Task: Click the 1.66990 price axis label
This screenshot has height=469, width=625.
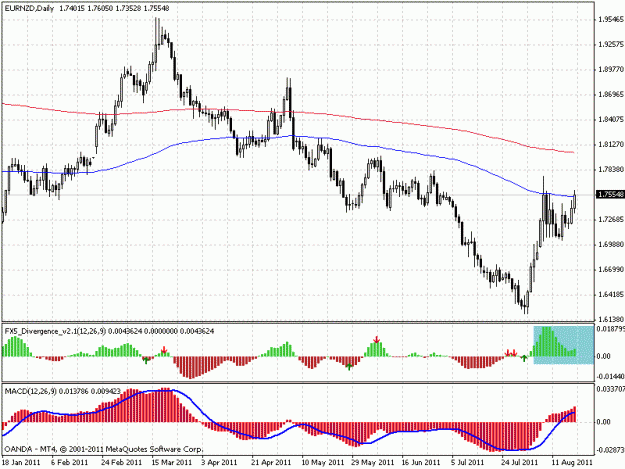Action: coord(611,270)
